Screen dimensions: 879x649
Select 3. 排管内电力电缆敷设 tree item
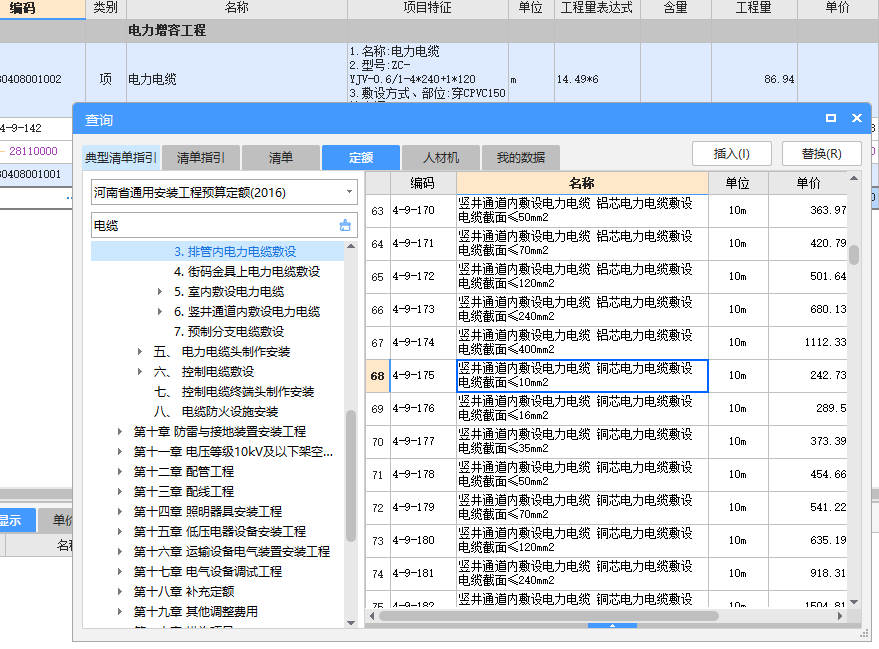[x=235, y=252]
